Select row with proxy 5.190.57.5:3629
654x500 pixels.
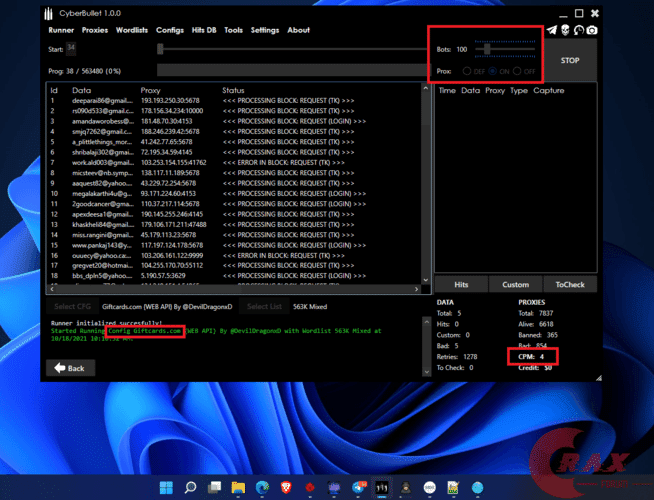[235, 276]
